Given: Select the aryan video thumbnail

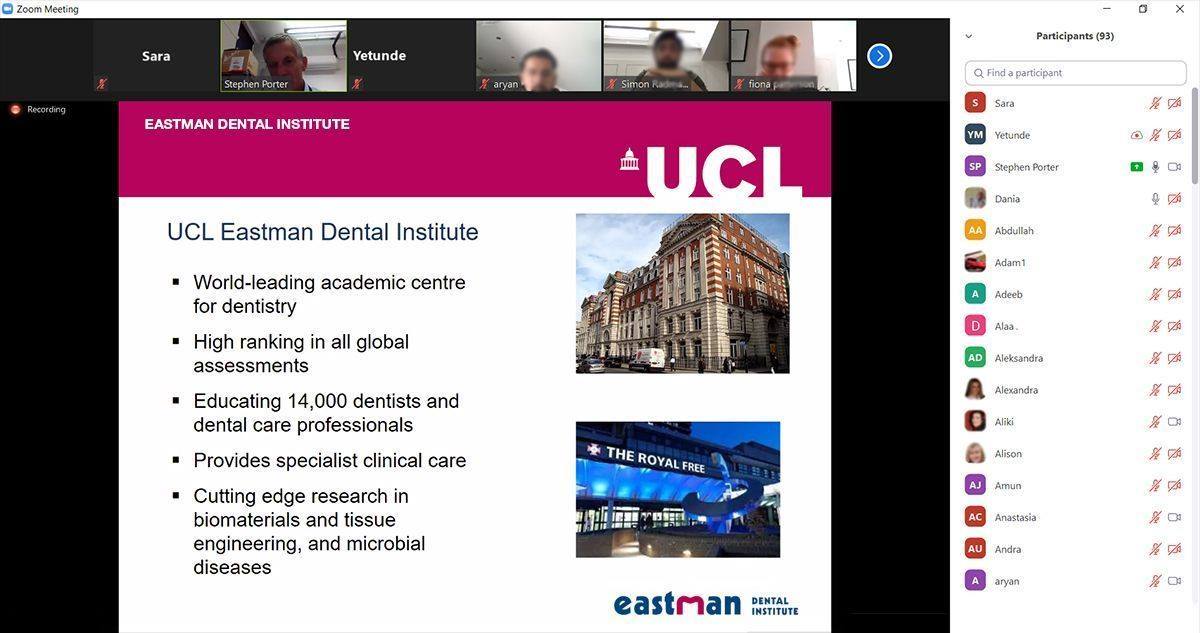Looking at the screenshot, I should (539, 56).
